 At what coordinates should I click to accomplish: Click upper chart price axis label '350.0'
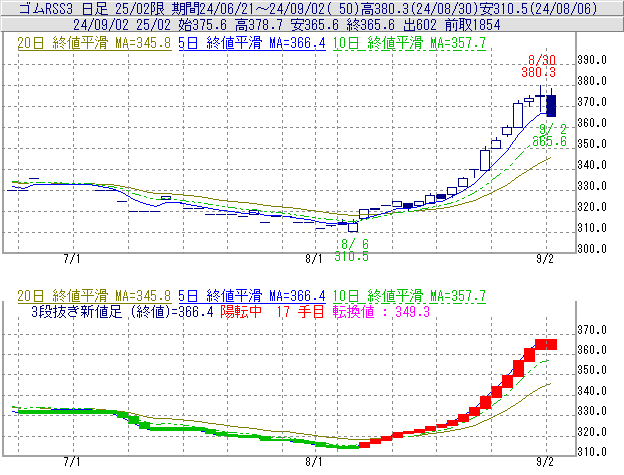pyautogui.click(x=592, y=144)
